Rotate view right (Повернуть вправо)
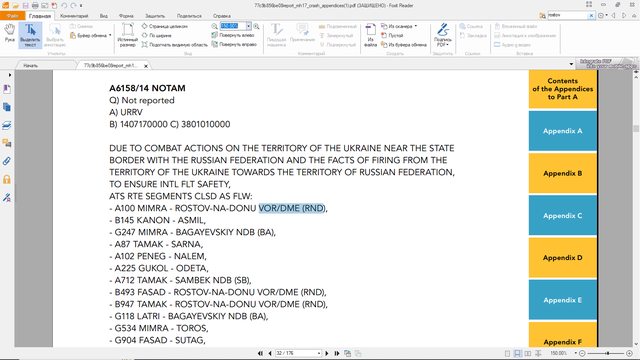This screenshot has height=360, width=640. click(x=234, y=44)
